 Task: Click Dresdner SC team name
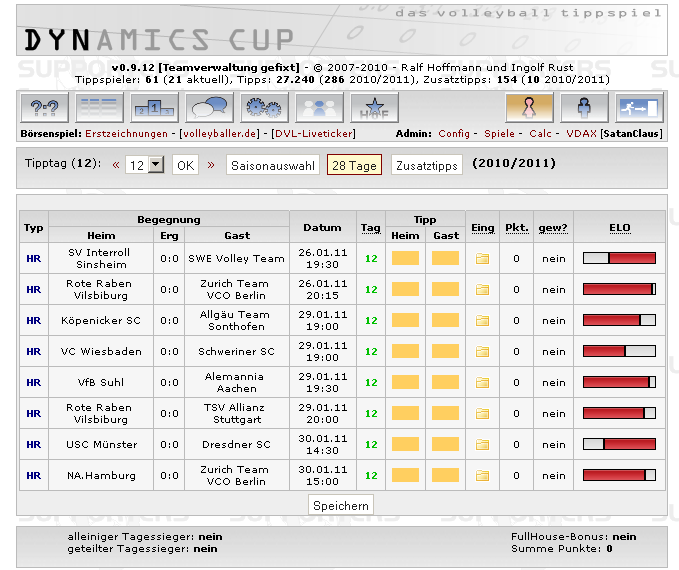236,444
